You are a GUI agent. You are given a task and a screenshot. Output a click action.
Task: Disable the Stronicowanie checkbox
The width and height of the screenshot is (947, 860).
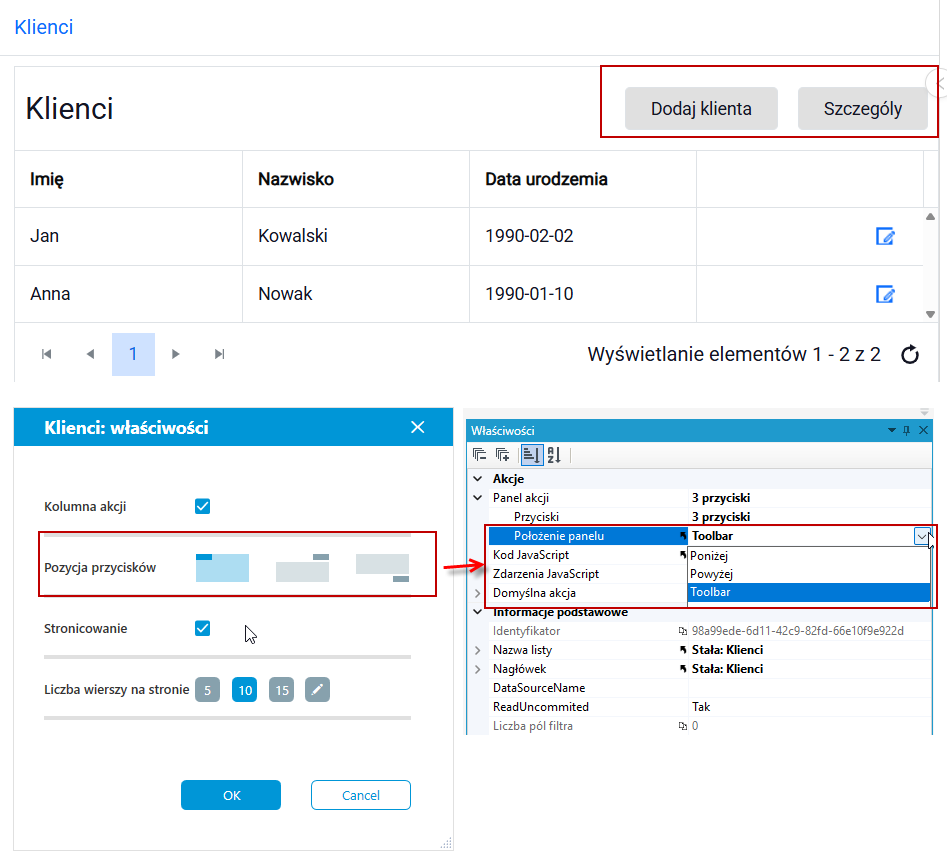[x=202, y=628]
